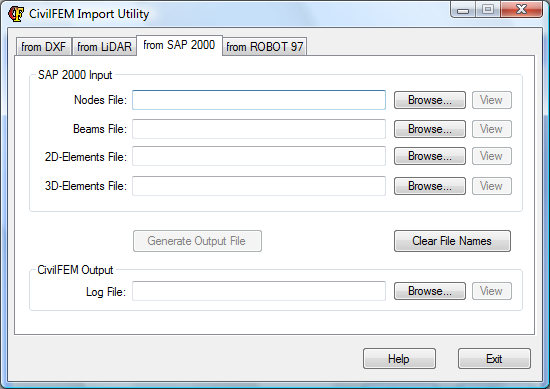
Task: Select the from SAP 2000 tab
Action: point(179,45)
